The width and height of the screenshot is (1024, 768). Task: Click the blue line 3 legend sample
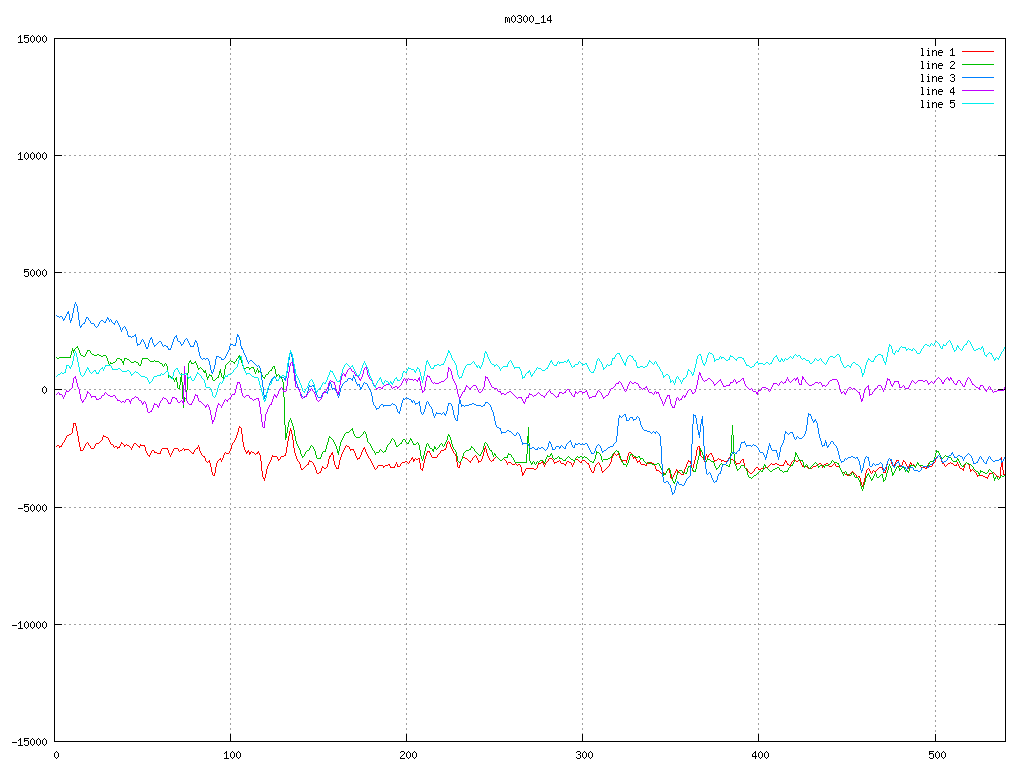coord(978,78)
